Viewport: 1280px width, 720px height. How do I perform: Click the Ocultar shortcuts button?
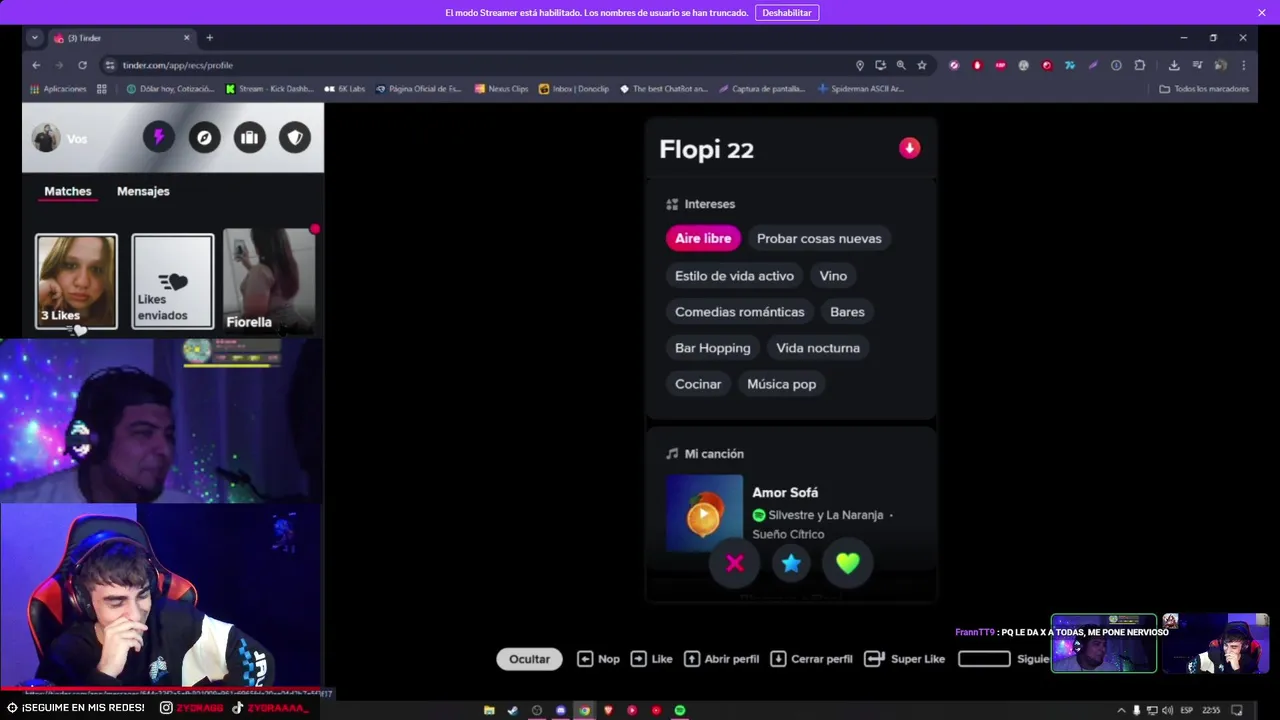pos(529,659)
